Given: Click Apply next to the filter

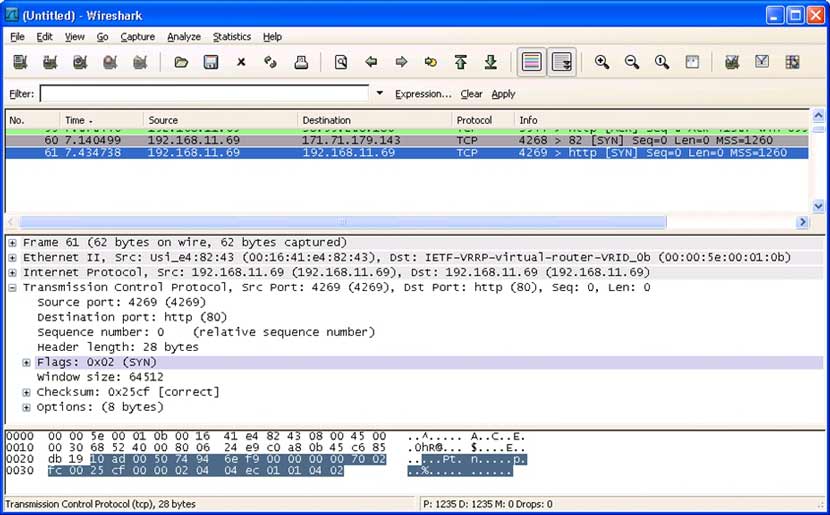Looking at the screenshot, I should [503, 94].
